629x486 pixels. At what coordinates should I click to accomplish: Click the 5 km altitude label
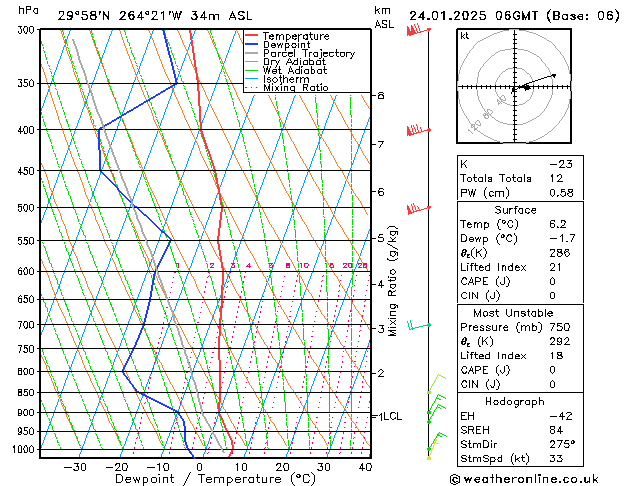click(x=381, y=238)
